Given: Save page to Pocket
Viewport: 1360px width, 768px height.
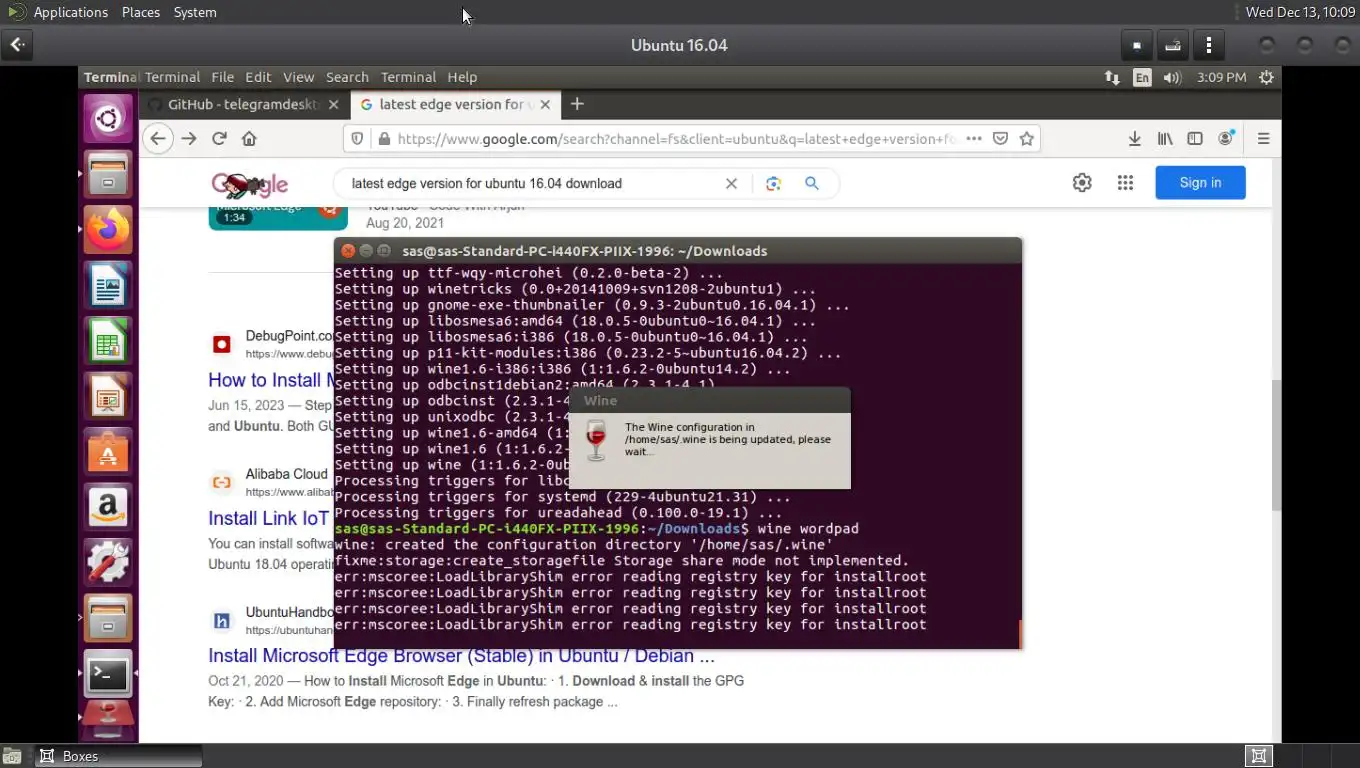Looking at the screenshot, I should [1000, 139].
